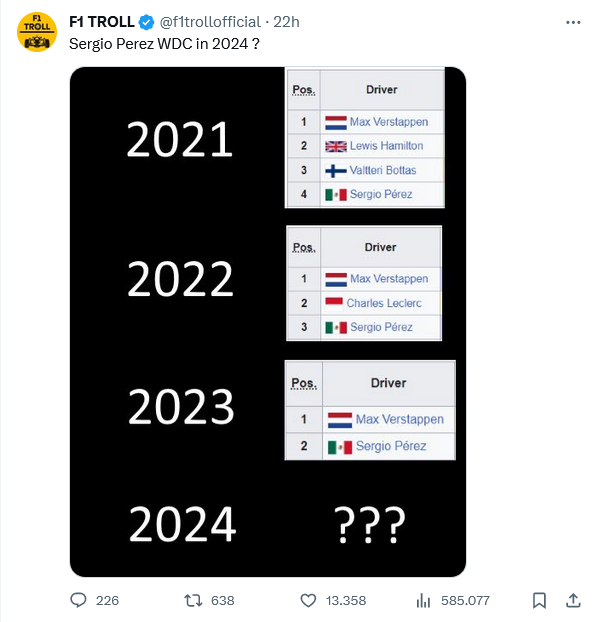598x622 pixels.
Task: Open the 22h timestamp link
Action: coord(286,22)
